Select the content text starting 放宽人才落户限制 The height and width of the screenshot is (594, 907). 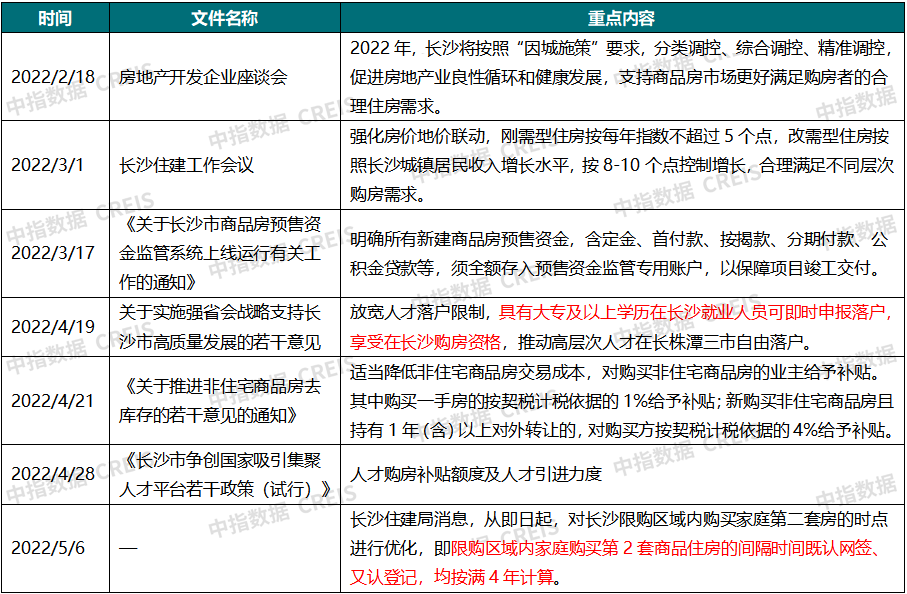pos(622,327)
